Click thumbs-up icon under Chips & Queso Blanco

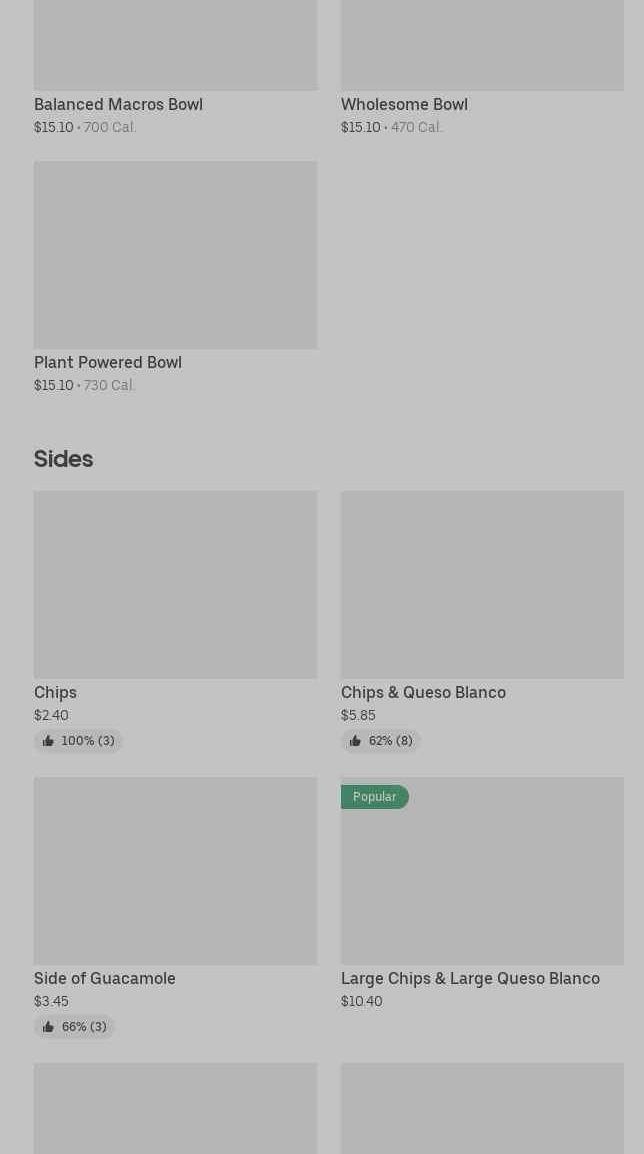[355, 741]
